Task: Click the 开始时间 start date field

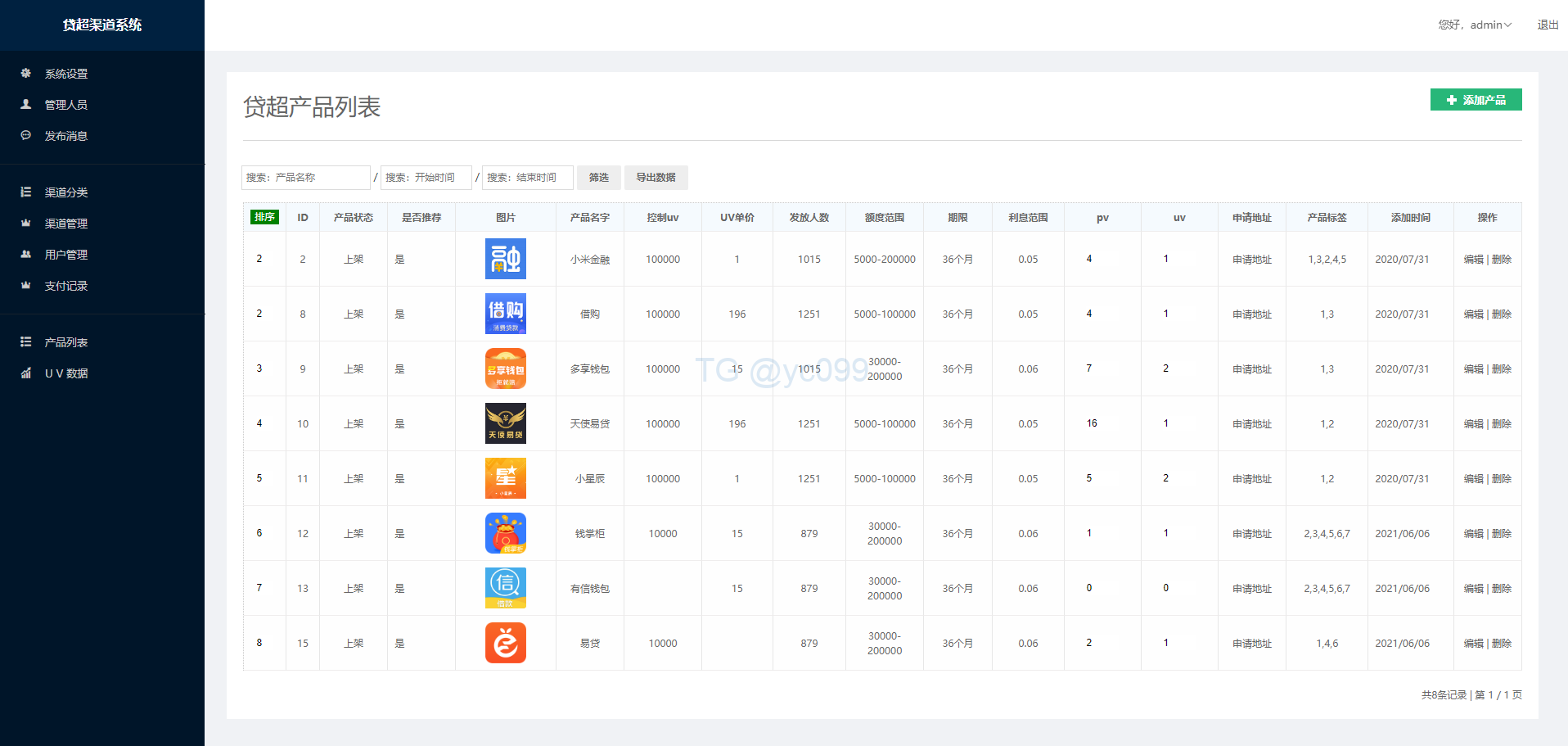Action: tap(426, 178)
